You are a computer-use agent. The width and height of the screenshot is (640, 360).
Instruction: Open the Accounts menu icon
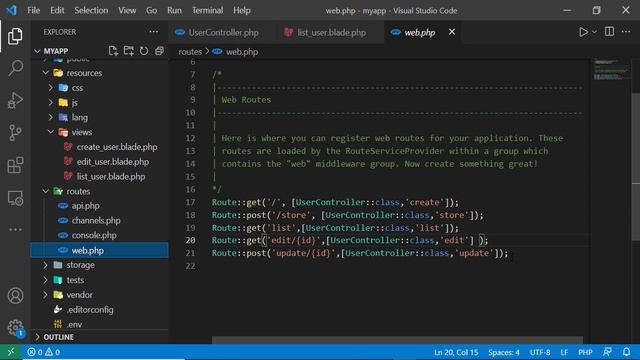pyautogui.click(x=16, y=296)
